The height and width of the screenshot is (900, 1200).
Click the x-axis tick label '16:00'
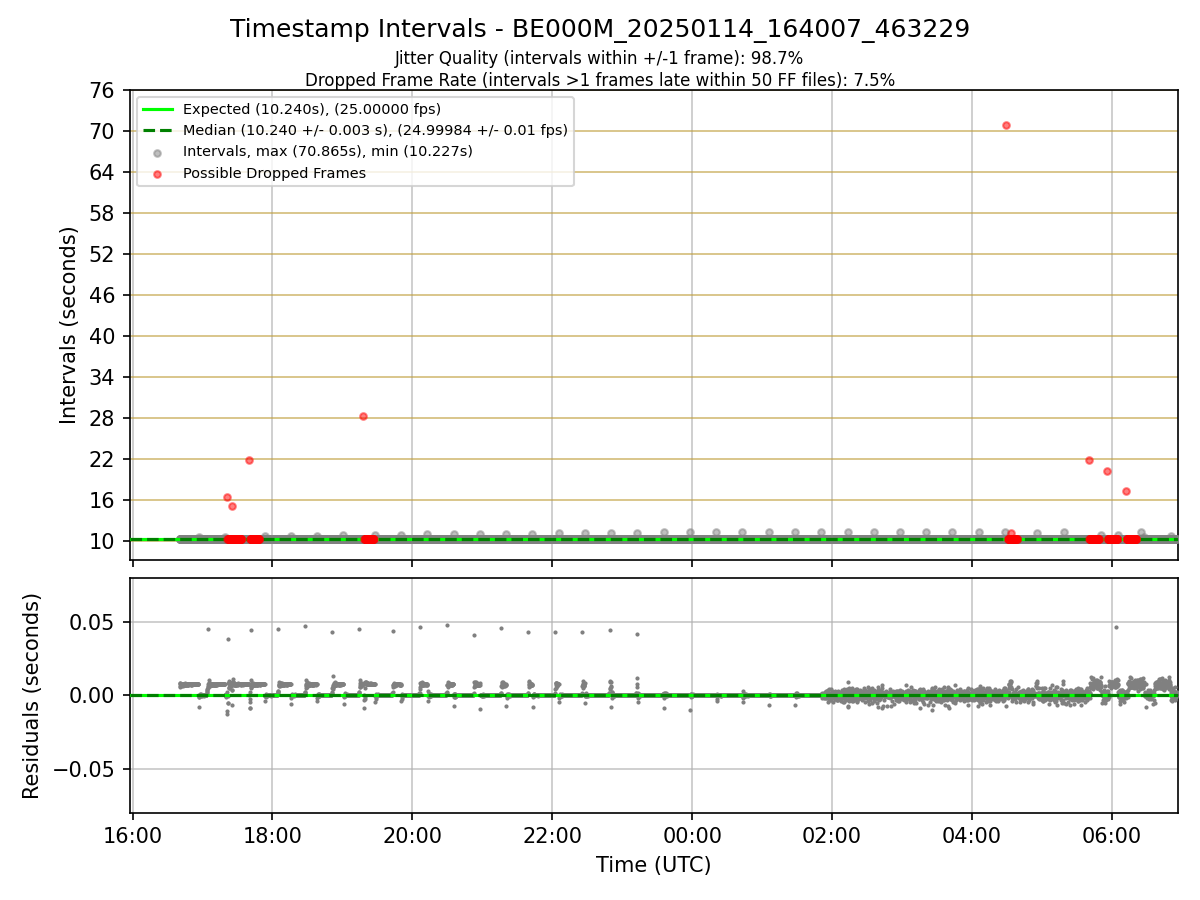(132, 834)
